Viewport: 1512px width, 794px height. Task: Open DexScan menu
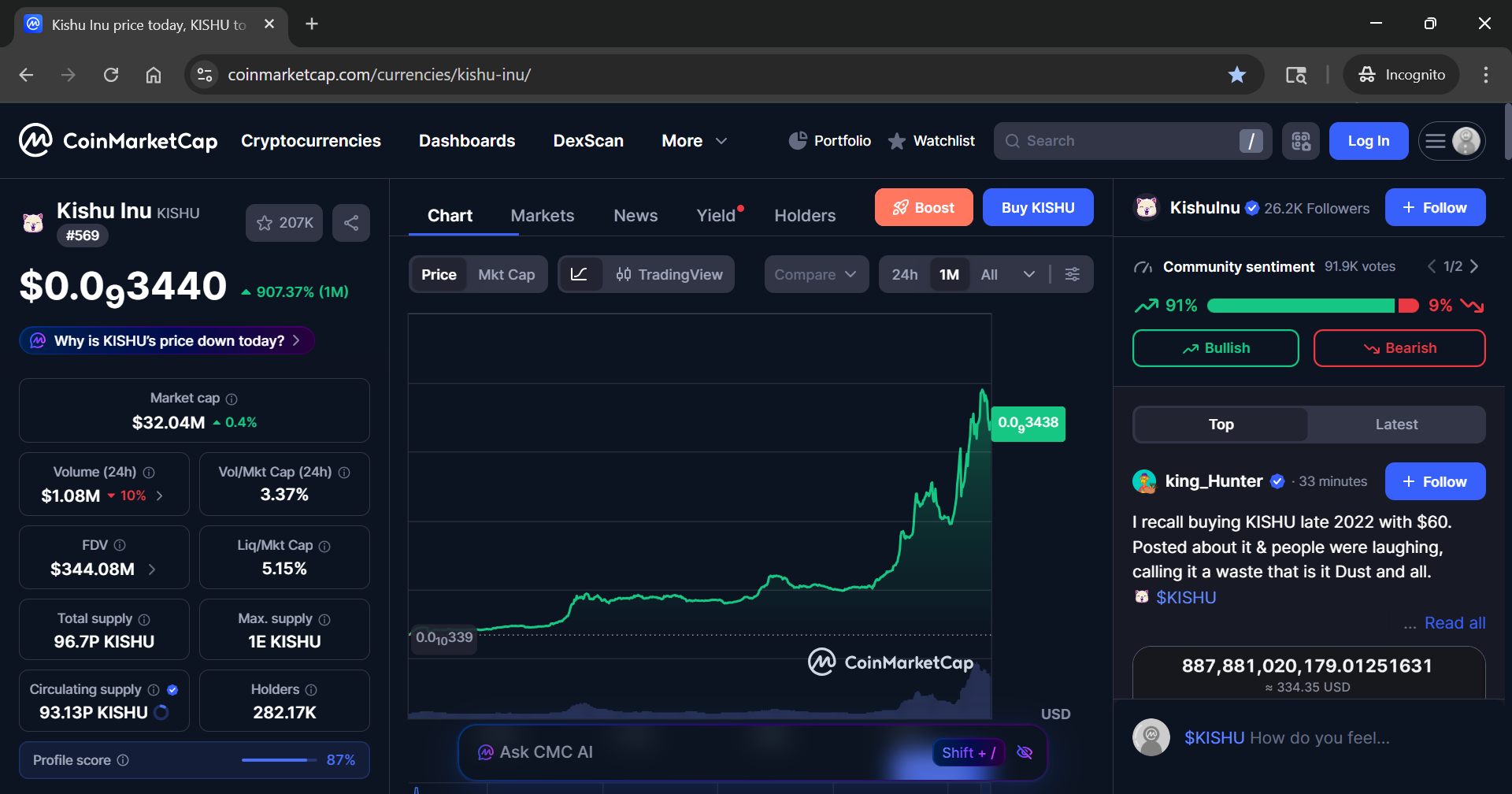pos(588,141)
